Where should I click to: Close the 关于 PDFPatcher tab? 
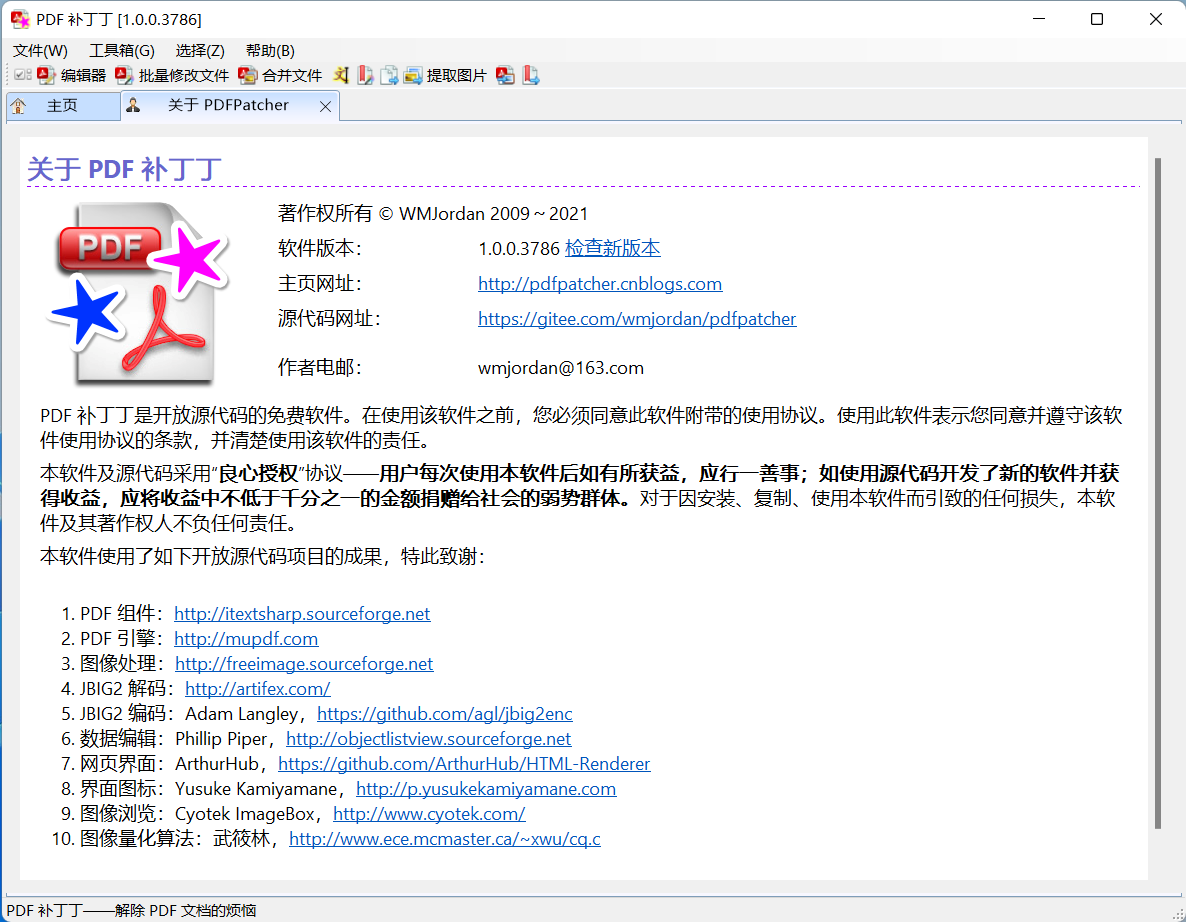325,105
